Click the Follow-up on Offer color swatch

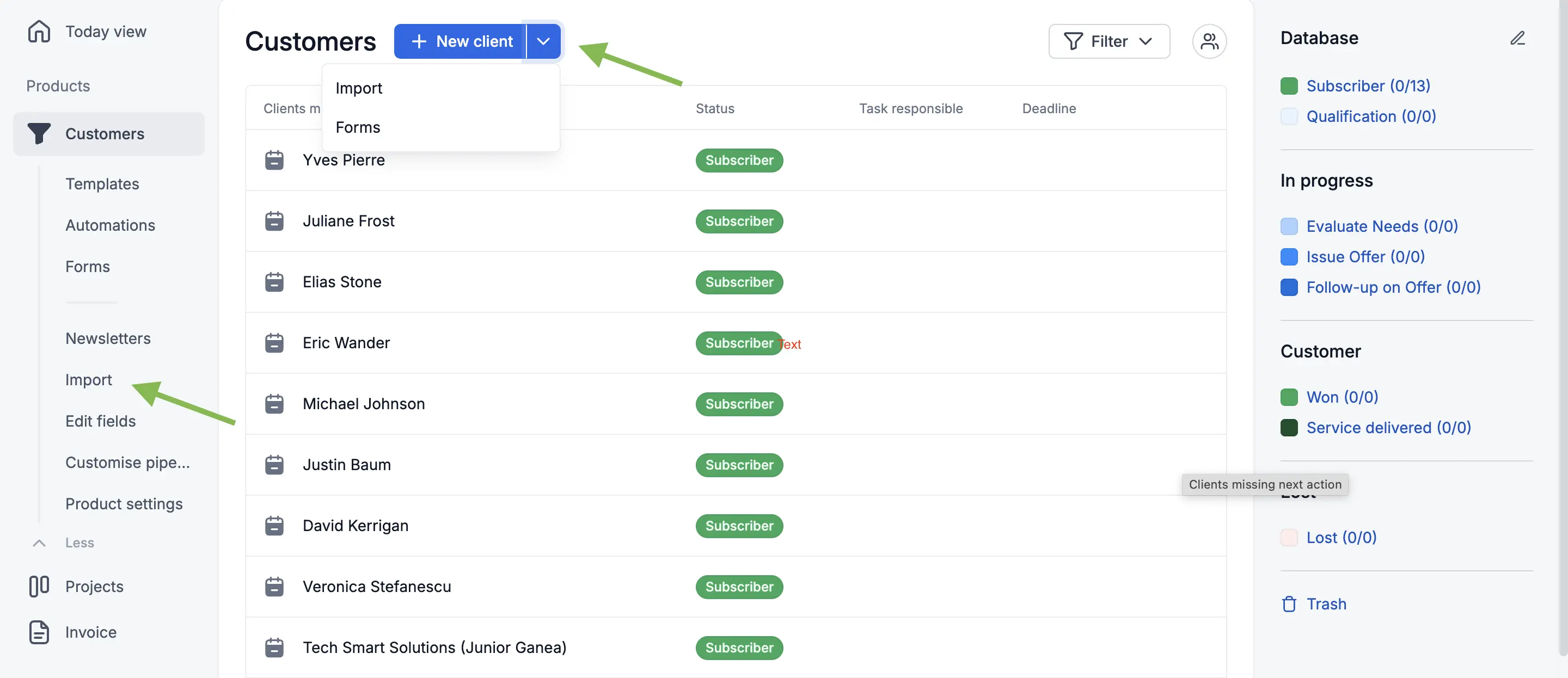click(1289, 287)
